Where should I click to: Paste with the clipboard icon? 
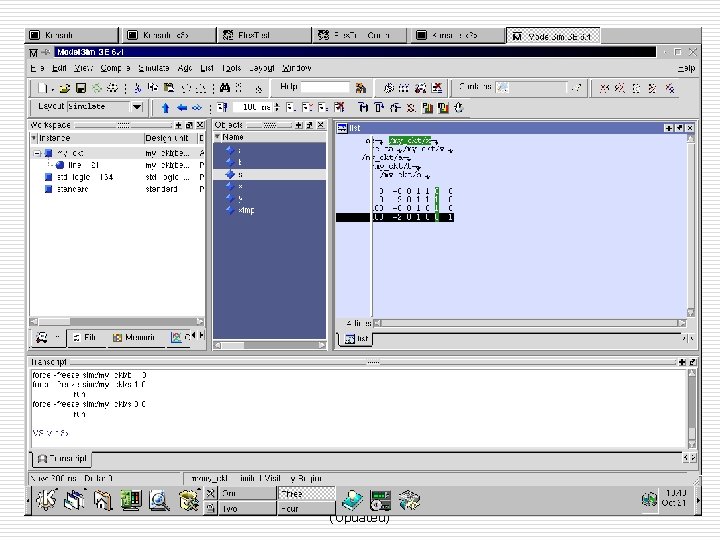(169, 88)
